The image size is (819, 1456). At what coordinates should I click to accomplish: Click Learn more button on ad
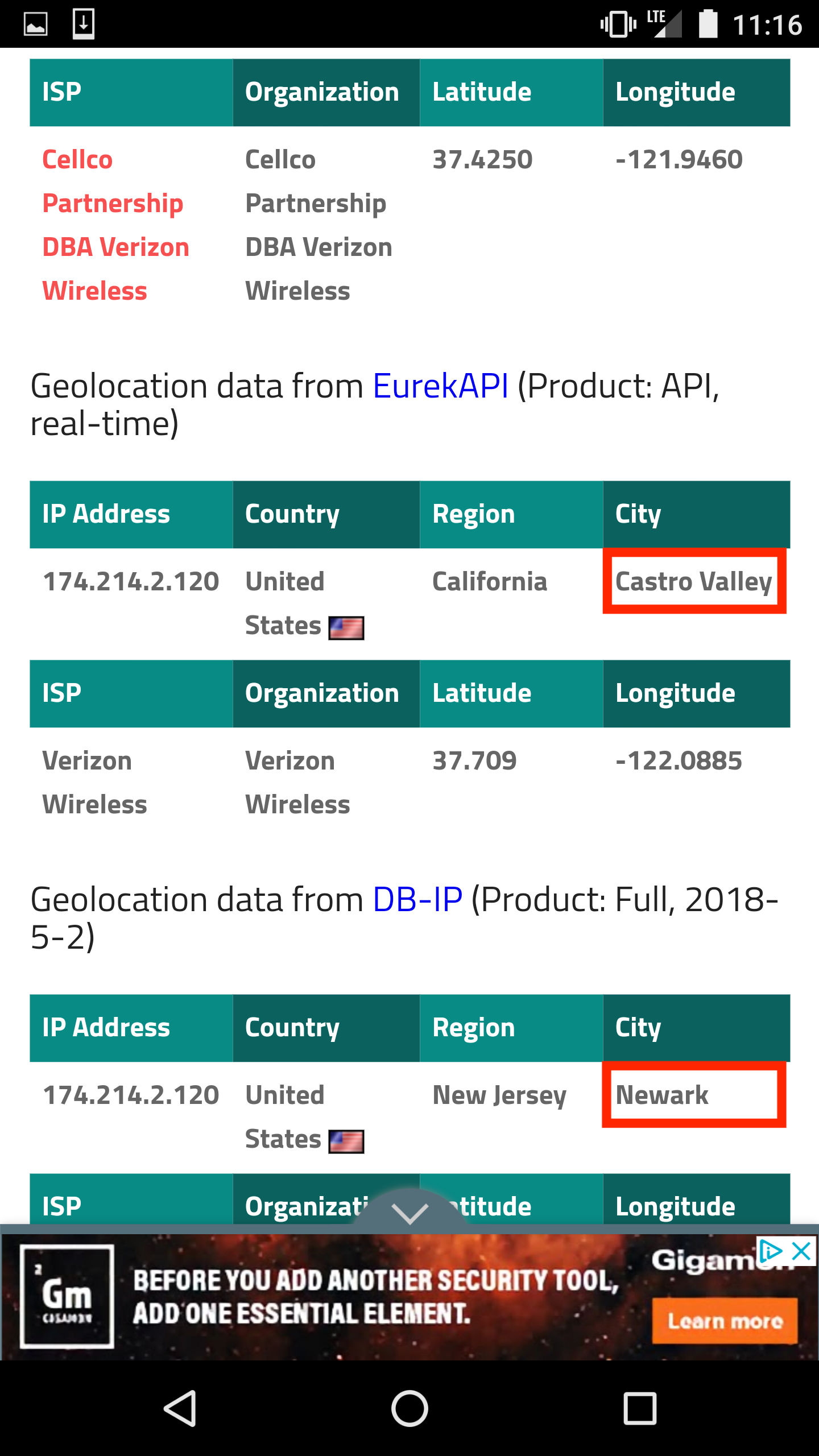pyautogui.click(x=725, y=1321)
